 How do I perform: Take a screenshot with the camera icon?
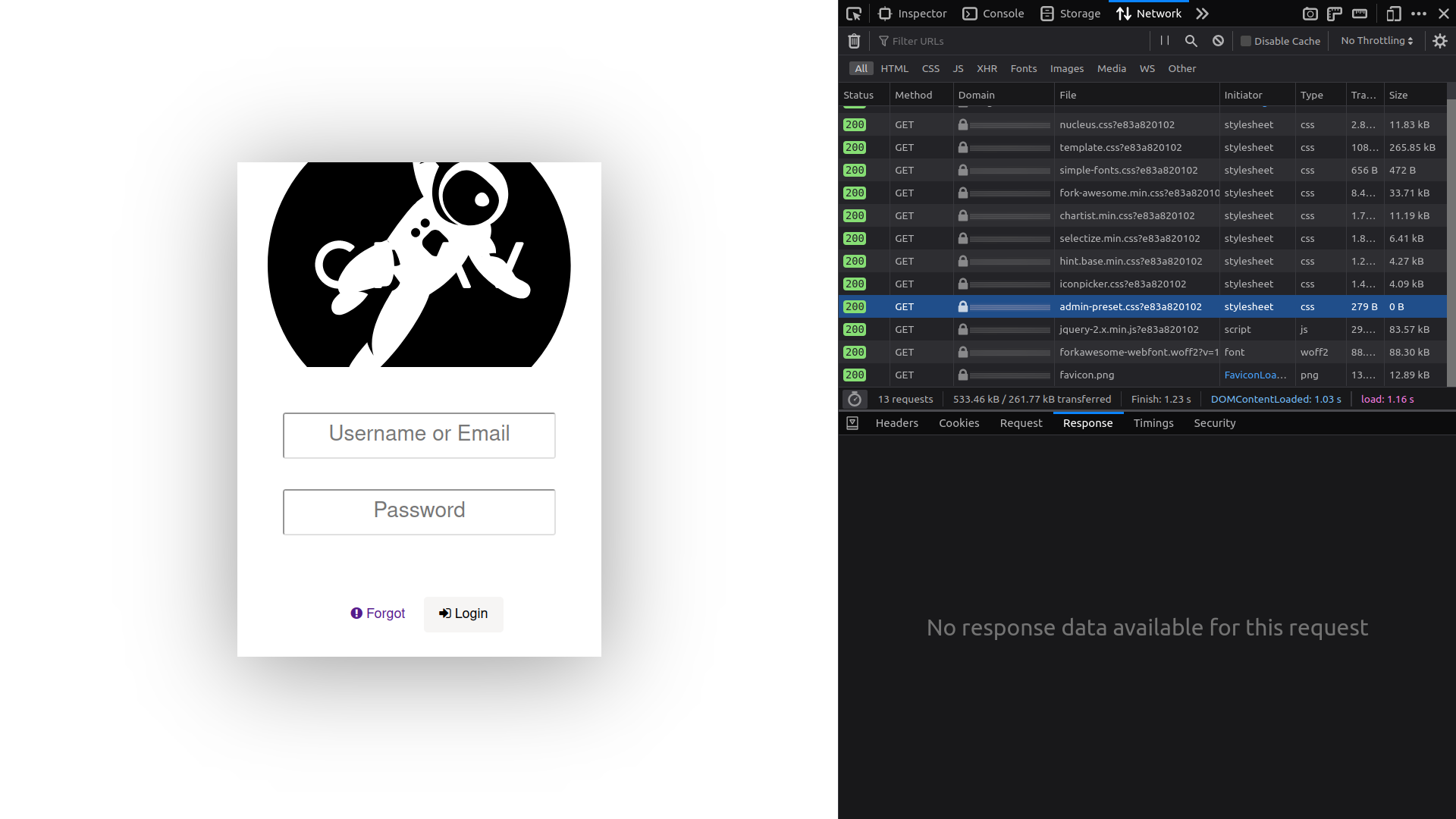(1310, 13)
